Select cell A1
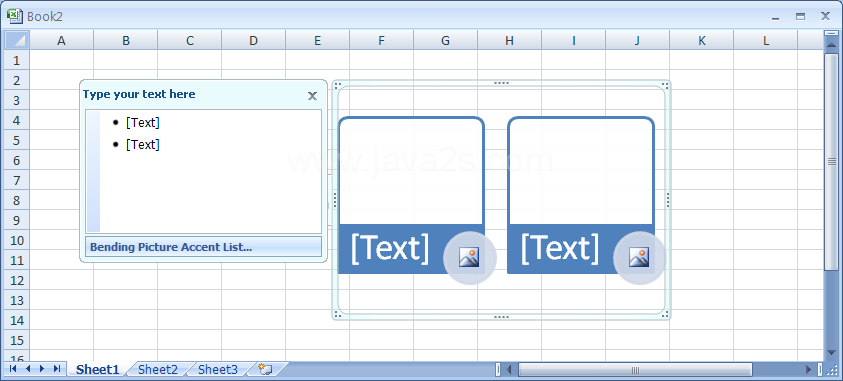Image resolution: width=843 pixels, height=381 pixels. pos(61,60)
